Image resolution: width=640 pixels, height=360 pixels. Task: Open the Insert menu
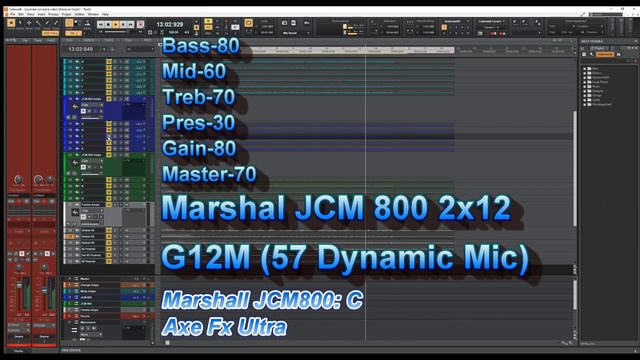[41, 14]
